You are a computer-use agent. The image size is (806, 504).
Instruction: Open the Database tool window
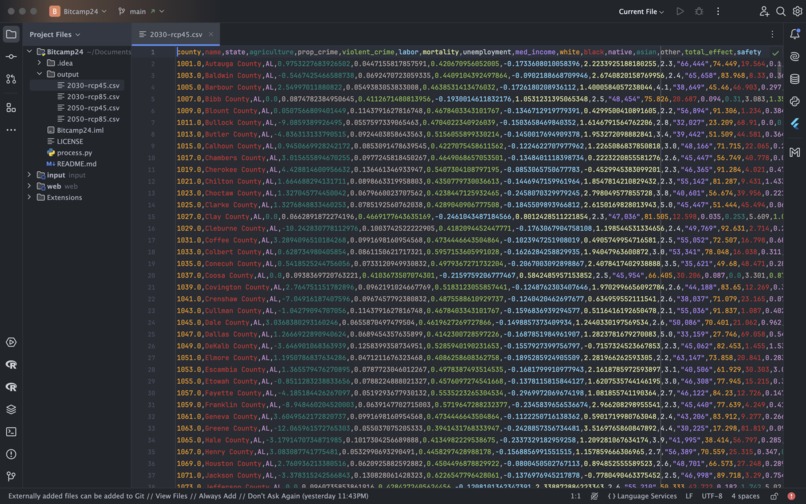tap(795, 79)
